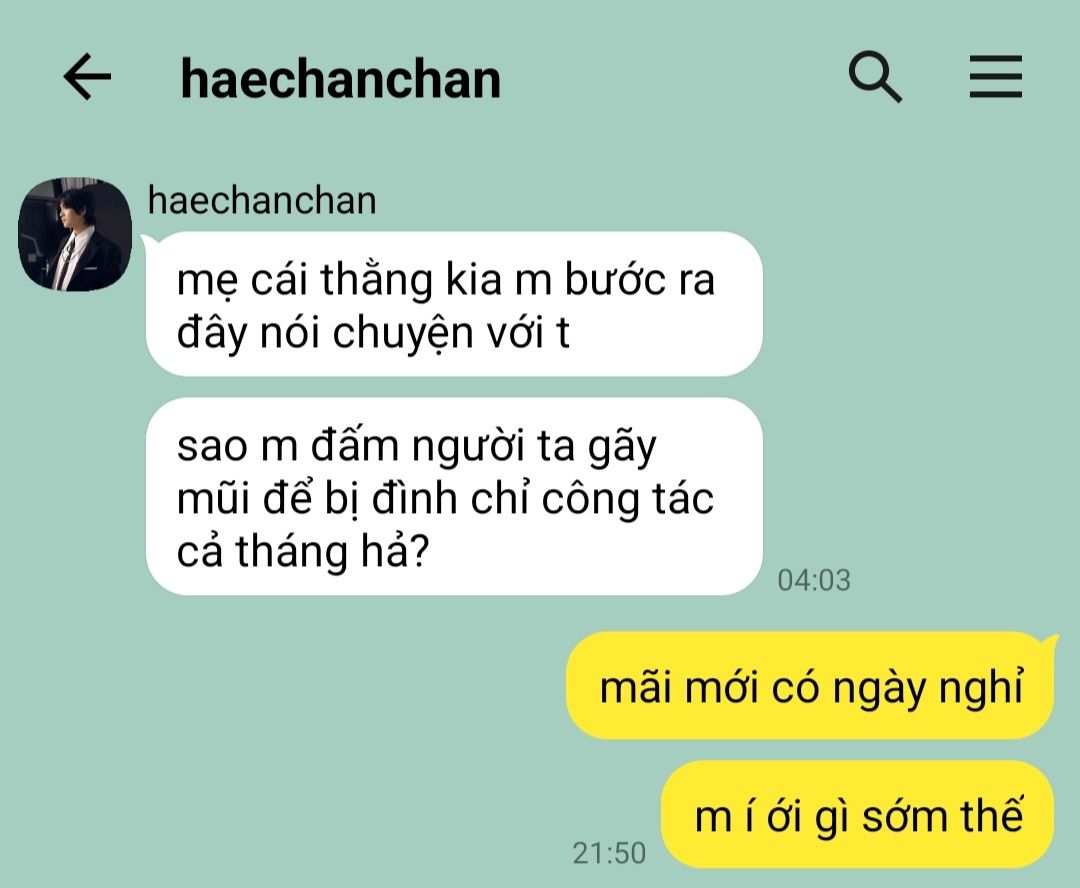Image resolution: width=1080 pixels, height=888 pixels.
Task: Select the text line 'mẹ cái thằng kia m bước ra'
Action: click(446, 280)
